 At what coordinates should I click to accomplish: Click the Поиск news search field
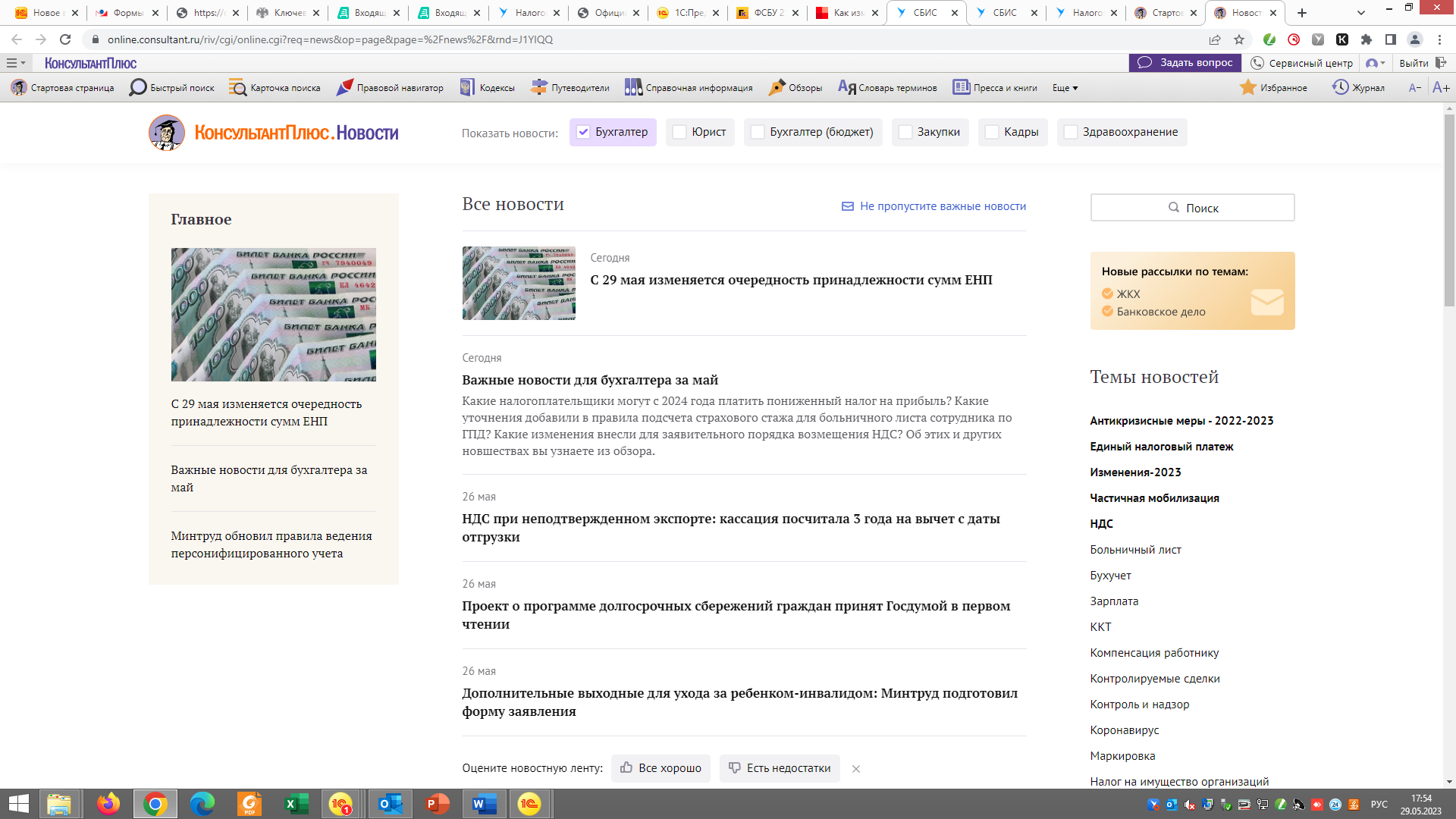(x=1192, y=208)
